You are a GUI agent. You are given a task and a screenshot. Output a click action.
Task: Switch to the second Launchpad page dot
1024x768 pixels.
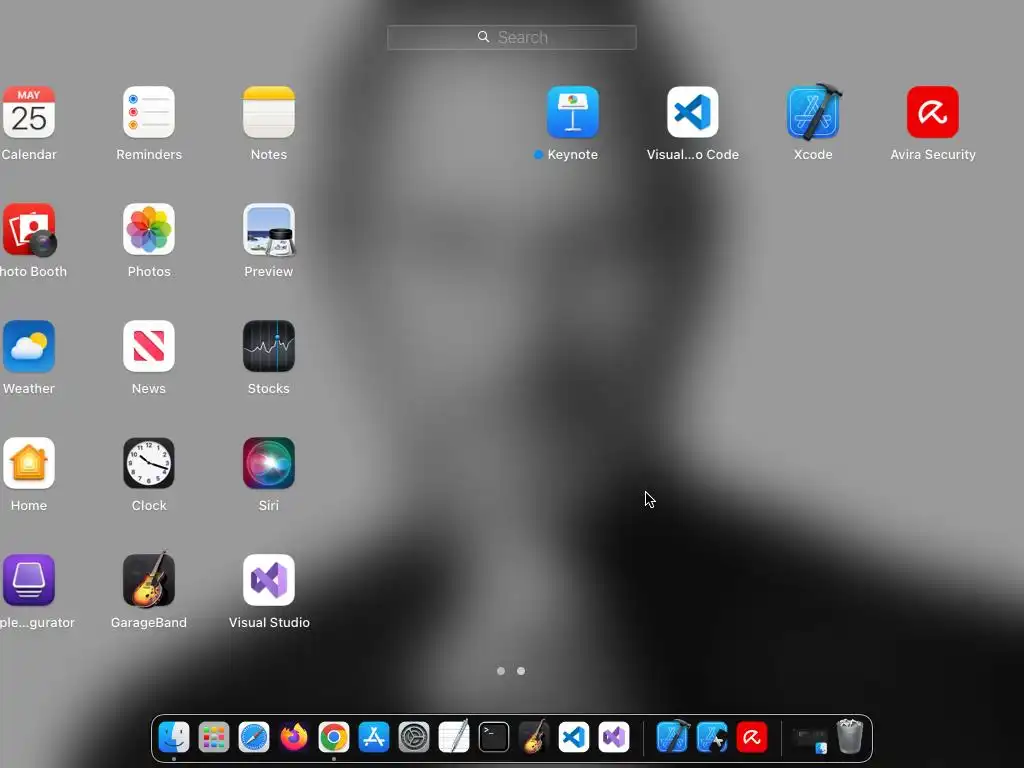(521, 671)
